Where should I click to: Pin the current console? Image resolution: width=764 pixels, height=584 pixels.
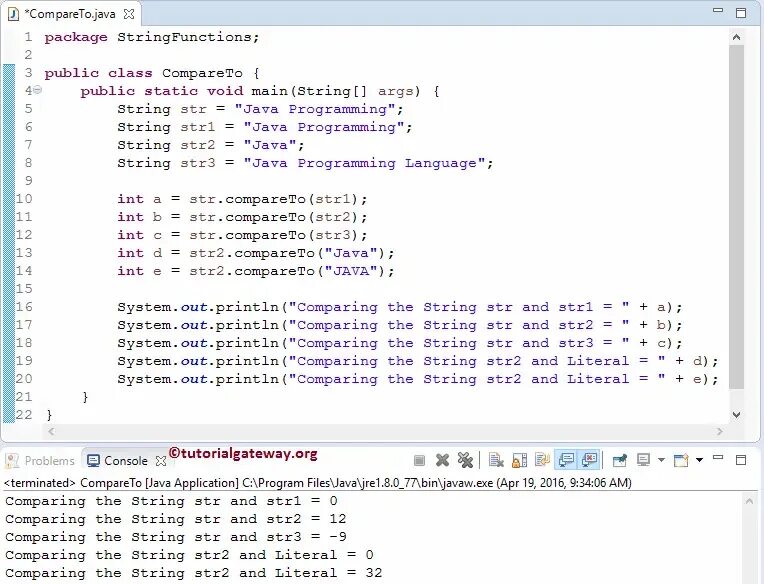tap(620, 460)
